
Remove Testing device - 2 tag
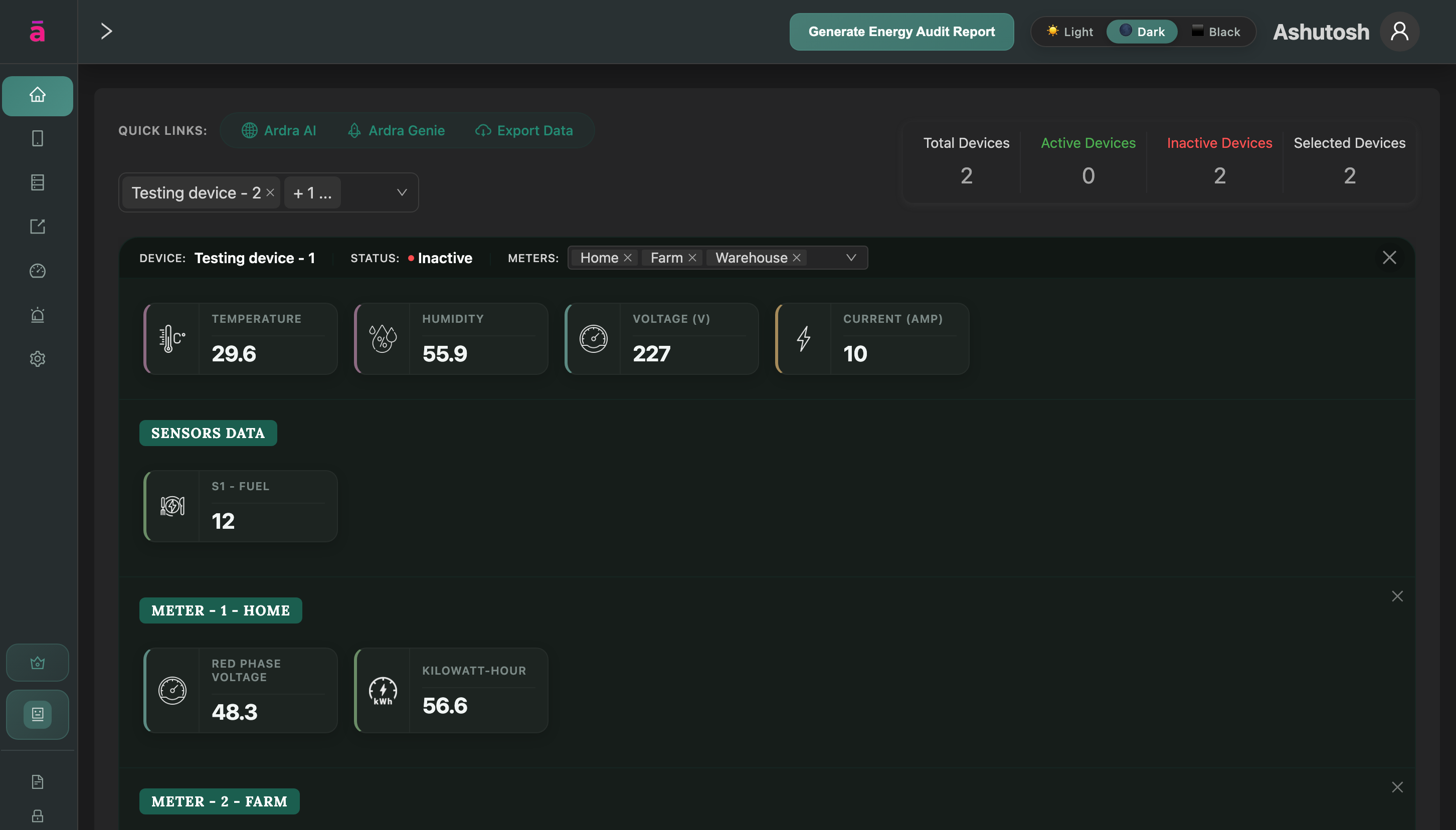tap(270, 192)
